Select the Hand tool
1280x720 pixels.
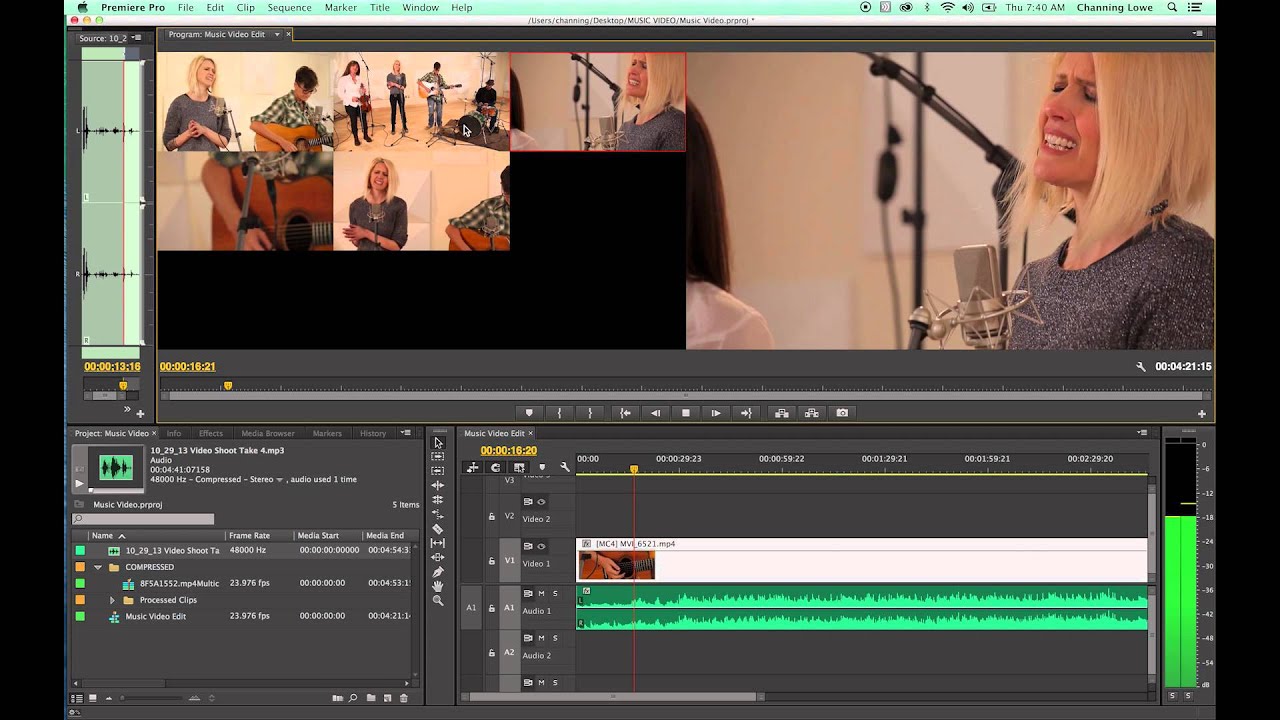click(x=438, y=586)
